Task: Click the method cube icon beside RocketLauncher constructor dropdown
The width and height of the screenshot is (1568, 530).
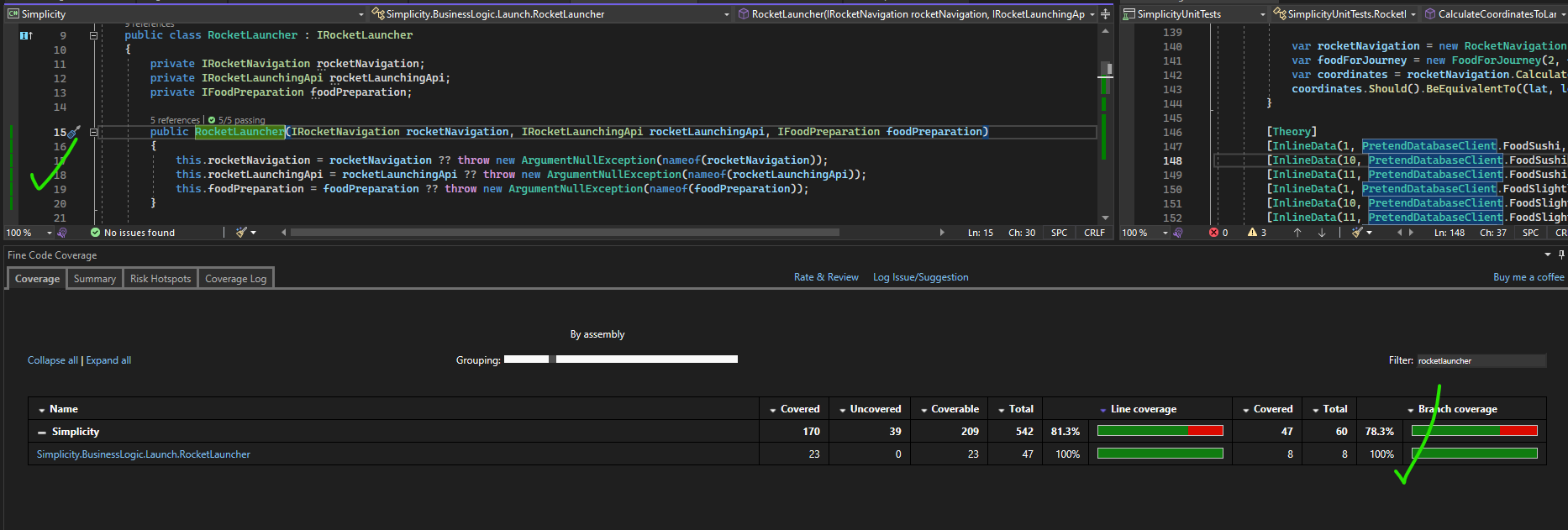Action: coord(744,14)
